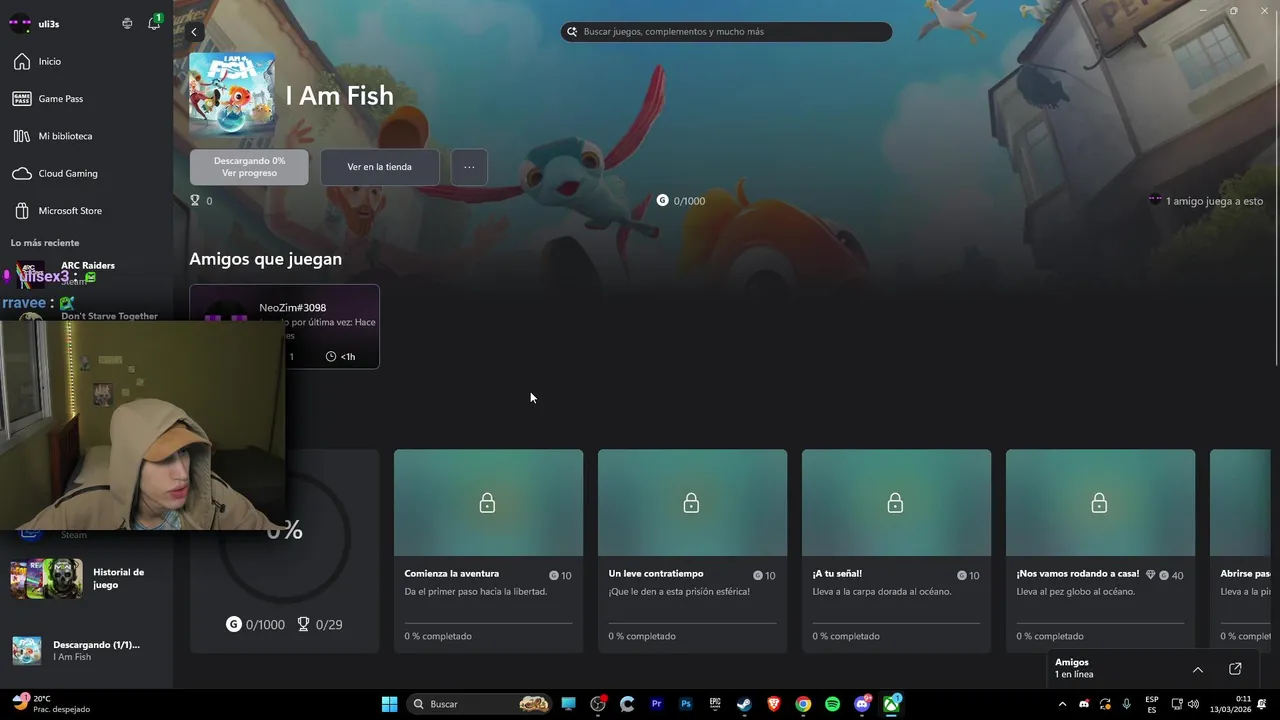Open '¡A tu señal!' achievement card
Viewport: 1280px width, 720px height.
(896, 551)
